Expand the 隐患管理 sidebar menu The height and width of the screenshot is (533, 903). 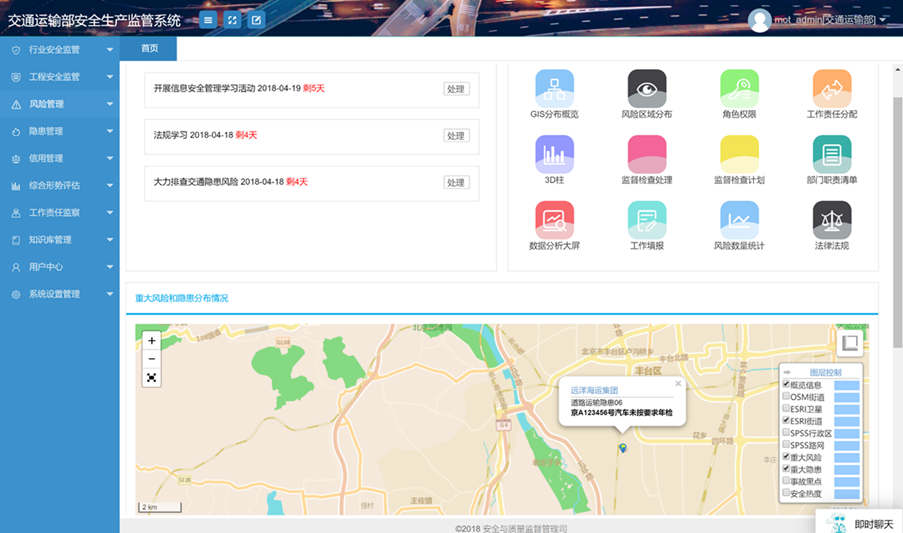click(60, 131)
